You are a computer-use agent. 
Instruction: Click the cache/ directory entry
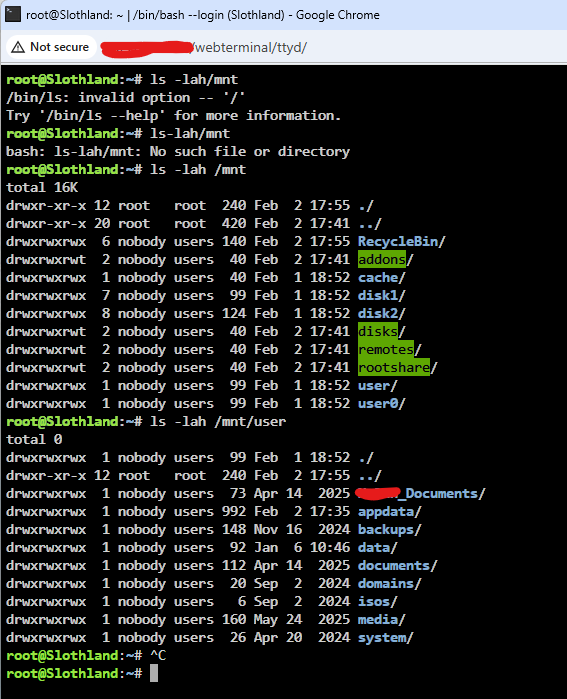[x=382, y=277]
